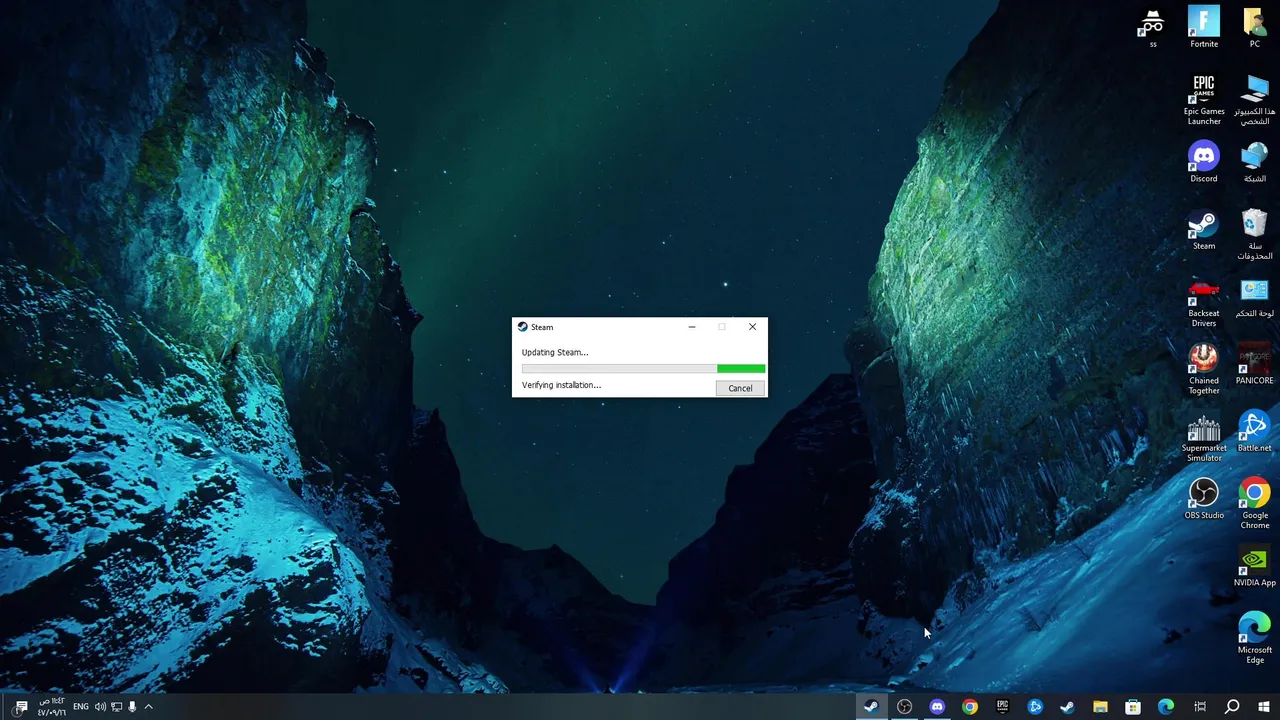
Task: Select the 'سلة المحذوفات' recycle bin icon
Action: coord(1254,235)
